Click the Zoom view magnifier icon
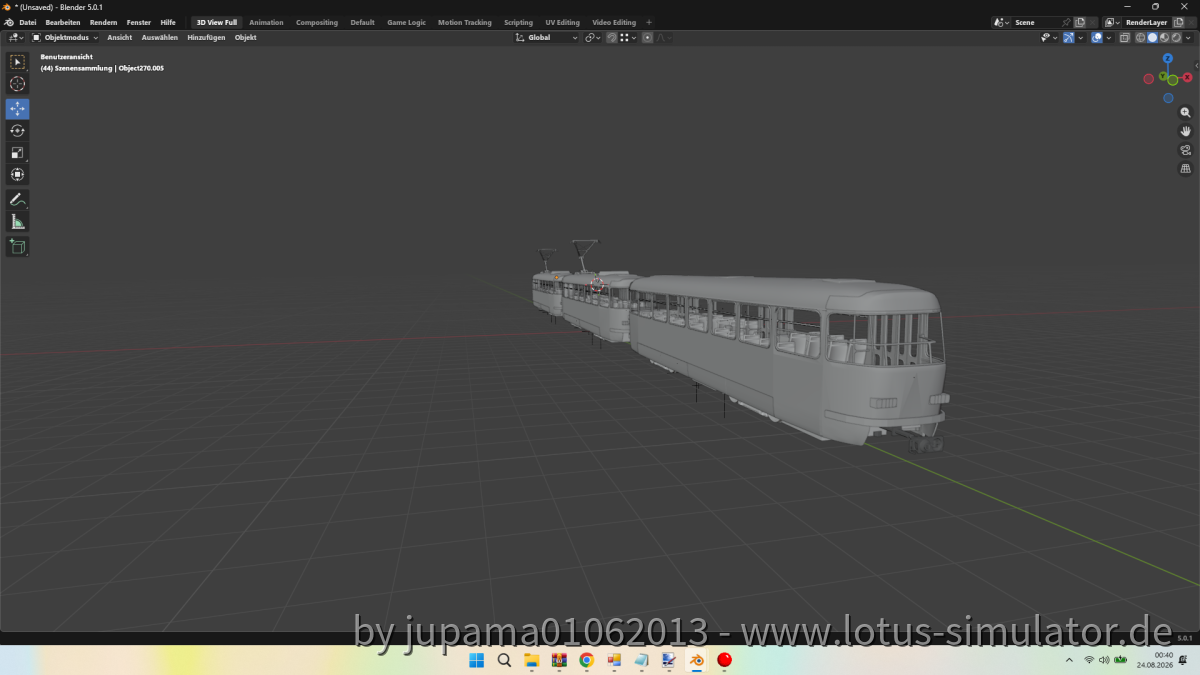The image size is (1200, 675). (x=1186, y=113)
